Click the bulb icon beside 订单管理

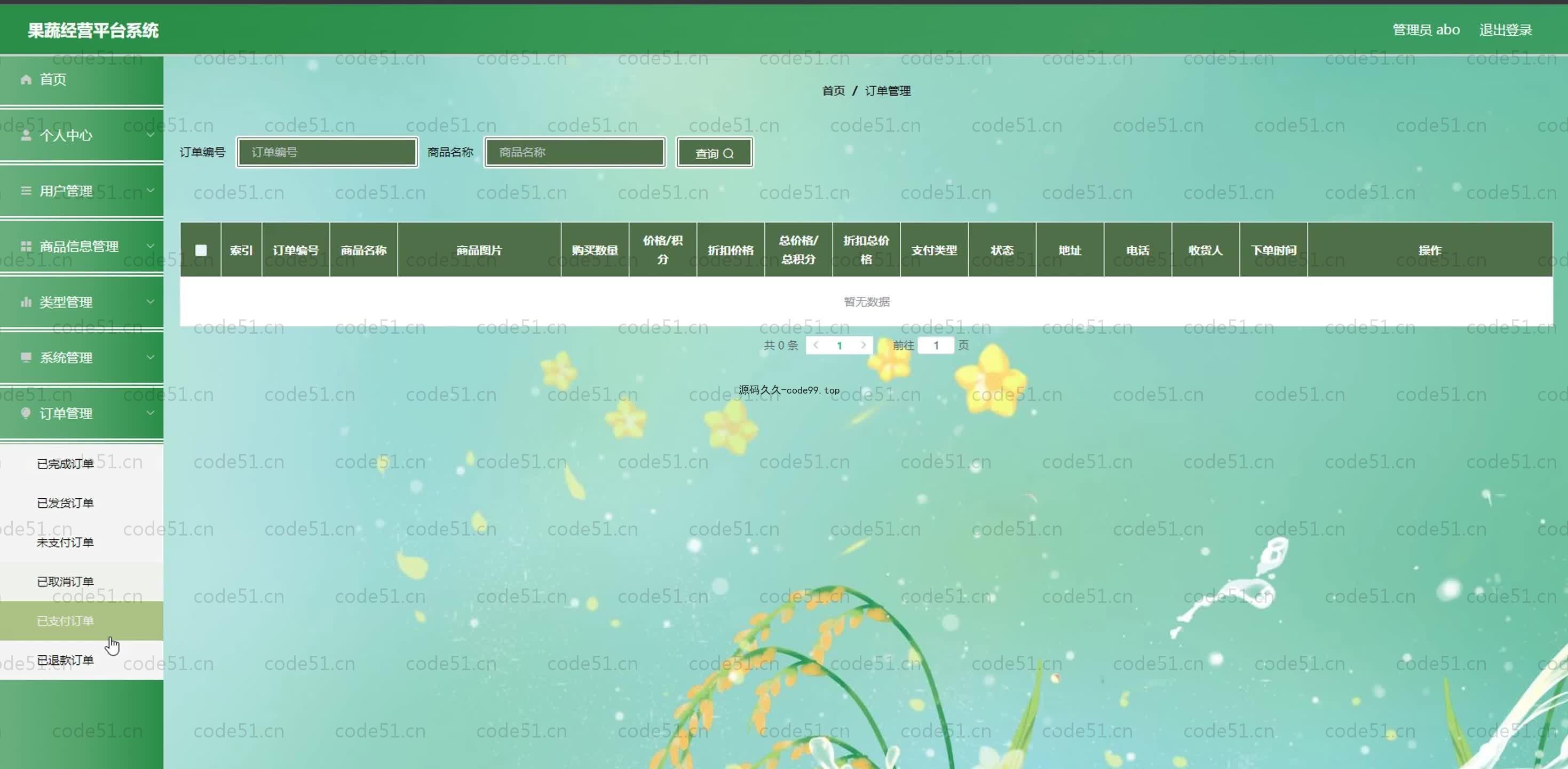pos(26,413)
